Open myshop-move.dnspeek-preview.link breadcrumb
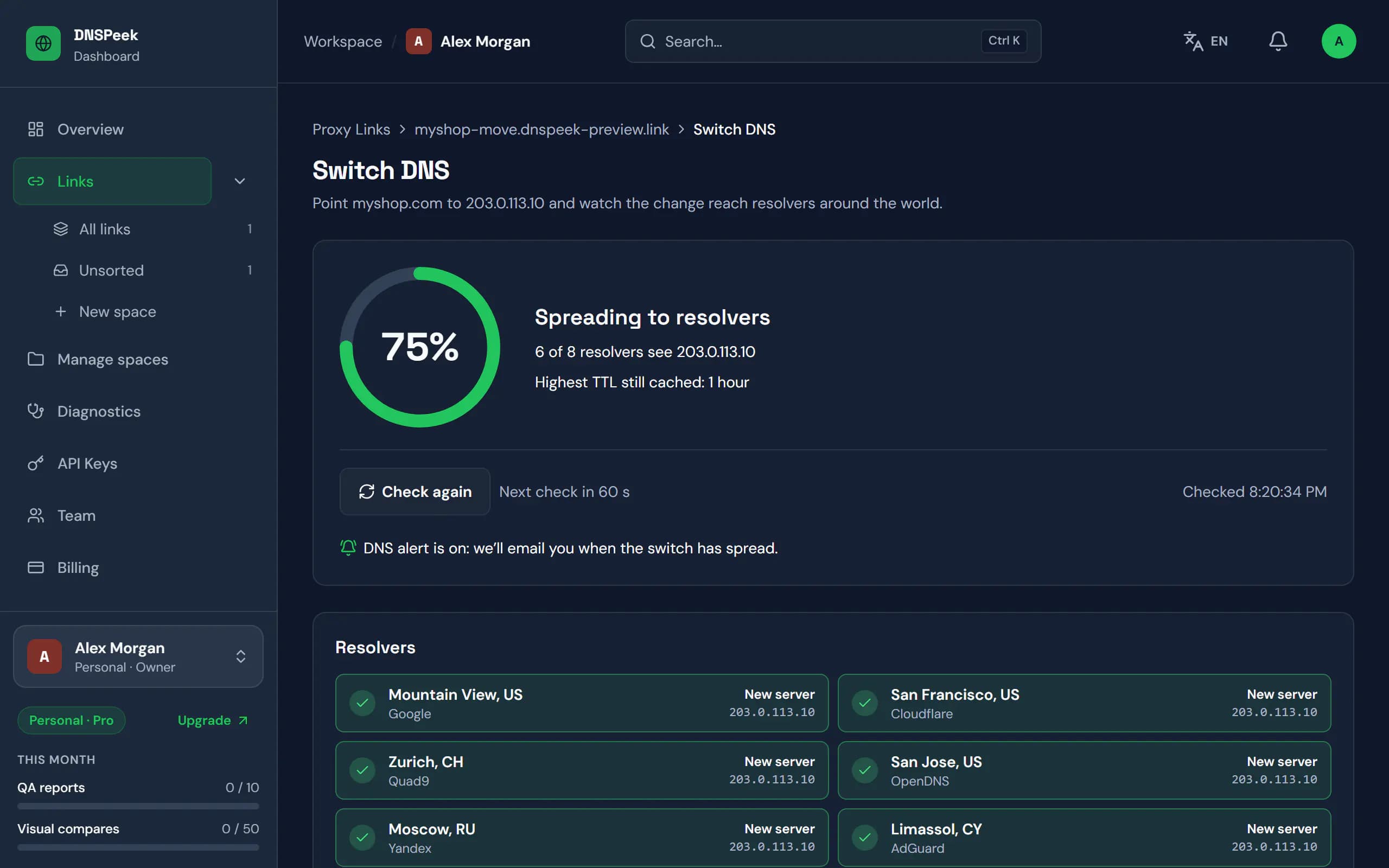This screenshot has height=868, width=1389. [x=542, y=129]
